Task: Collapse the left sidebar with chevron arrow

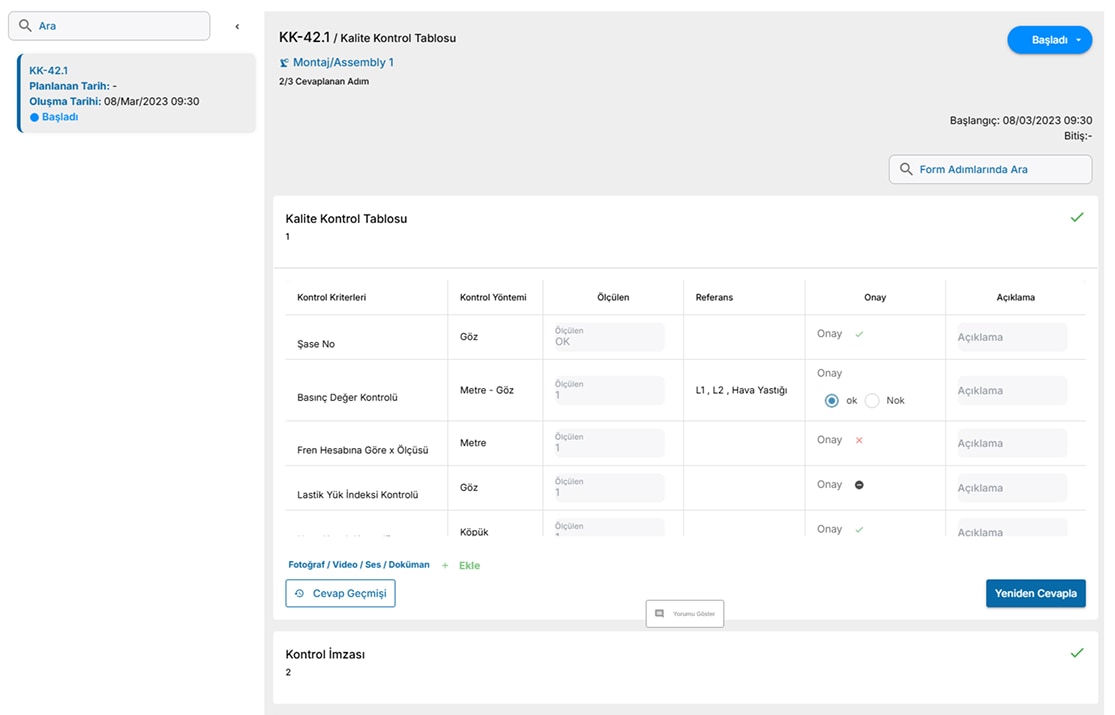Action: (237, 26)
